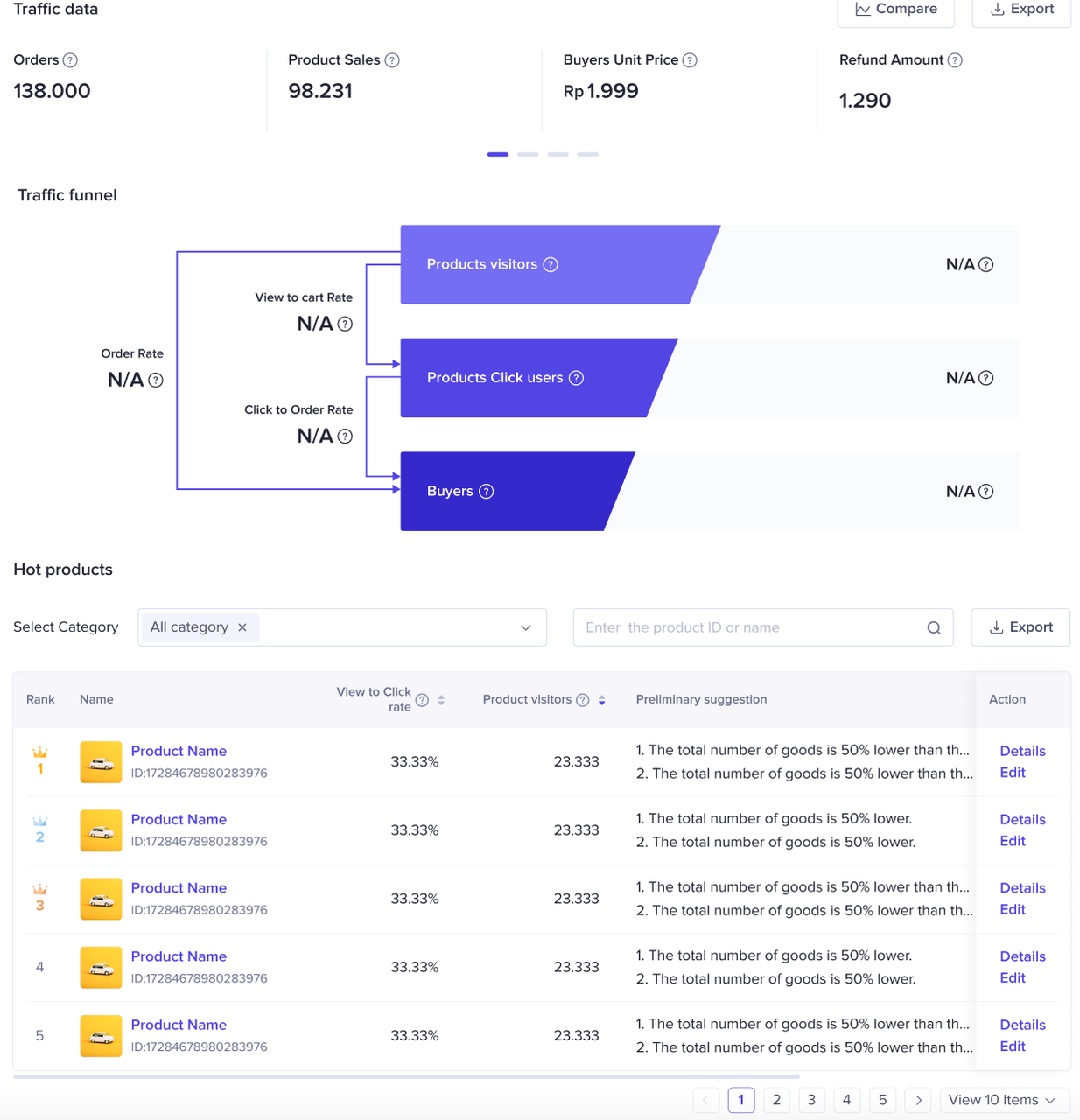Click the help icon next to Orders
This screenshot has width=1080, height=1120.
pos(70,60)
